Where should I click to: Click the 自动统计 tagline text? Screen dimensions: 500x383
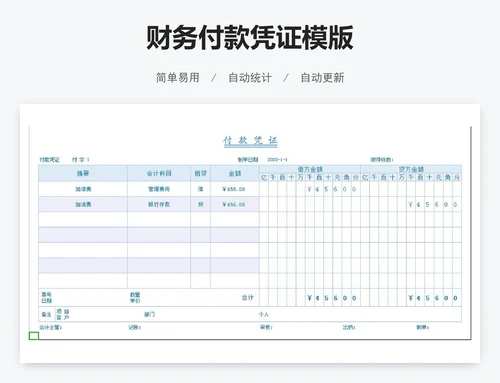pos(250,78)
